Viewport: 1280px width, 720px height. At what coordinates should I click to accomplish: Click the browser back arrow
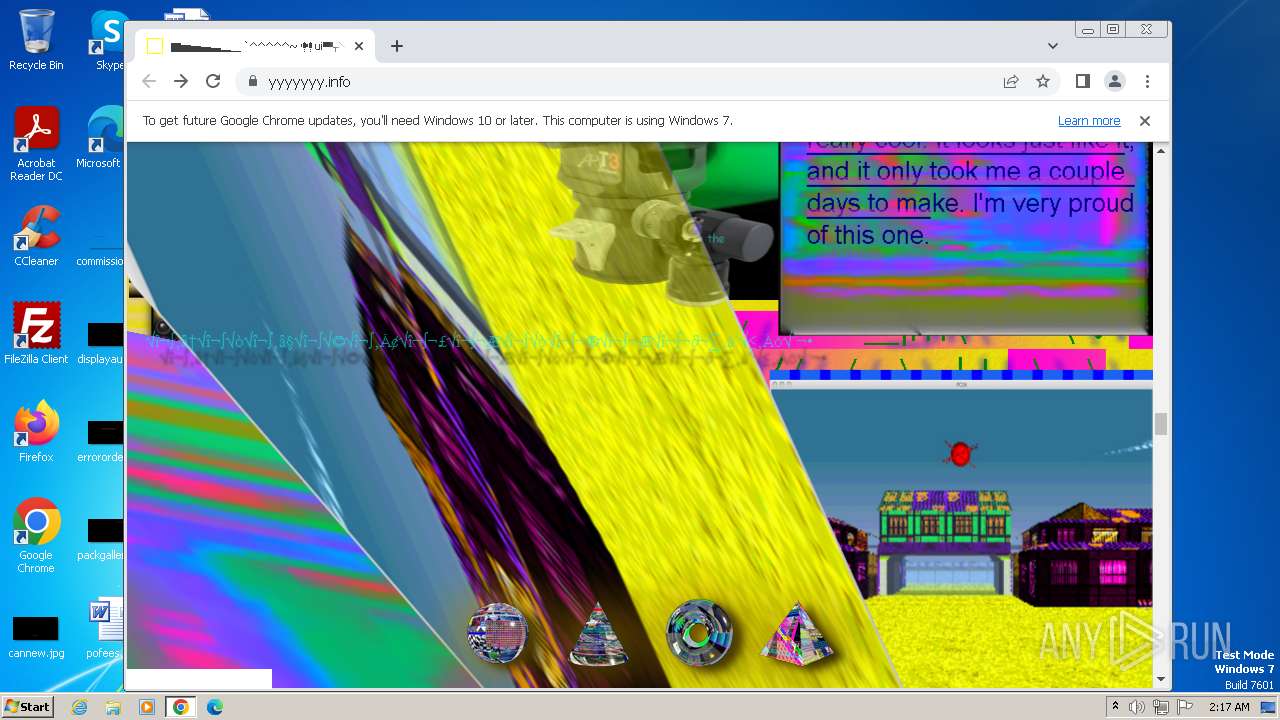pyautogui.click(x=149, y=81)
